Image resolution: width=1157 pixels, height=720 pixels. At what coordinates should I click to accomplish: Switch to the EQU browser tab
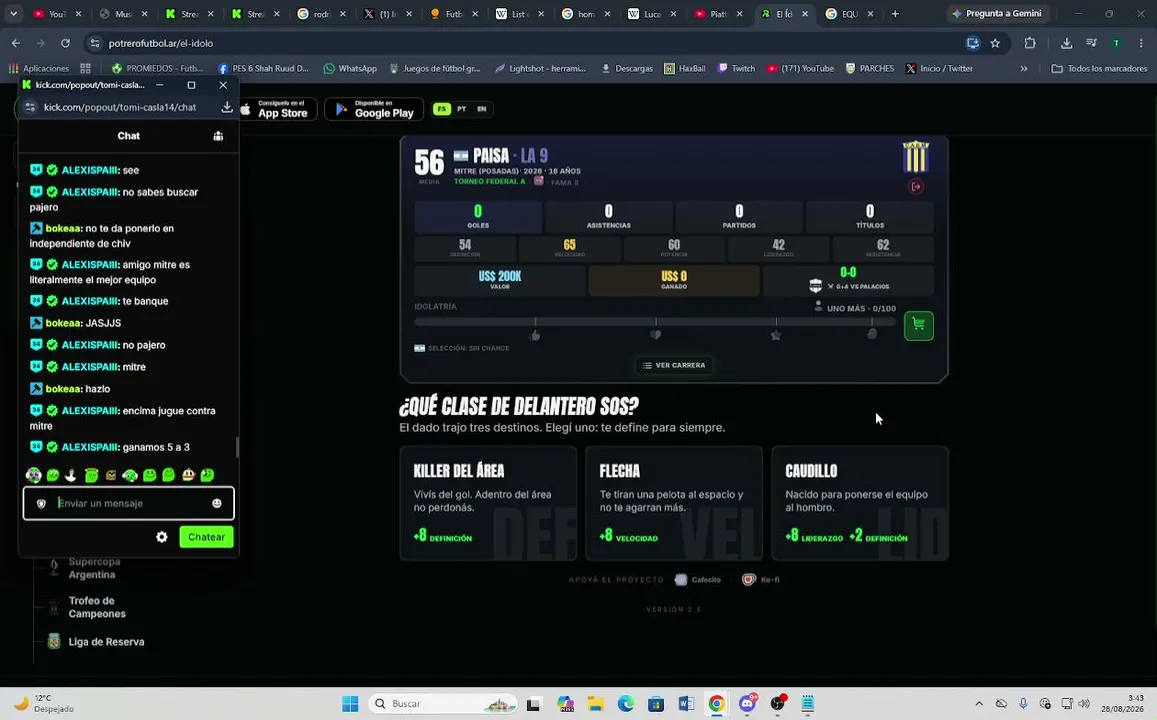(x=850, y=13)
